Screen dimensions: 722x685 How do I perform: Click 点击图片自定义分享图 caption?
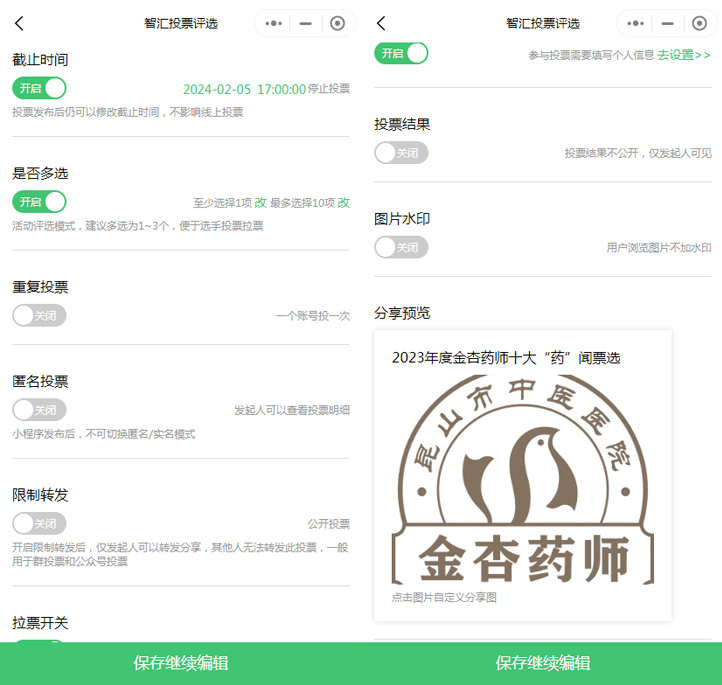(444, 598)
